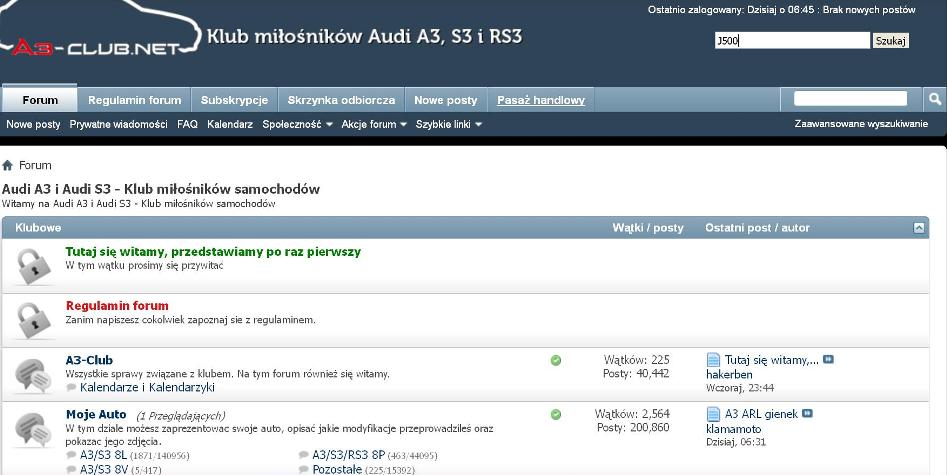
Task: Open the Skrzynka odbiorcza tab
Action: (341, 100)
